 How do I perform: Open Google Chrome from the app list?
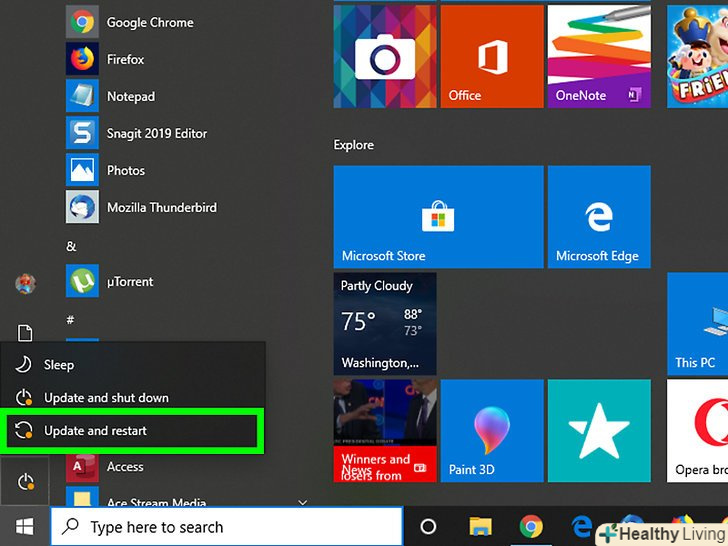pos(130,22)
